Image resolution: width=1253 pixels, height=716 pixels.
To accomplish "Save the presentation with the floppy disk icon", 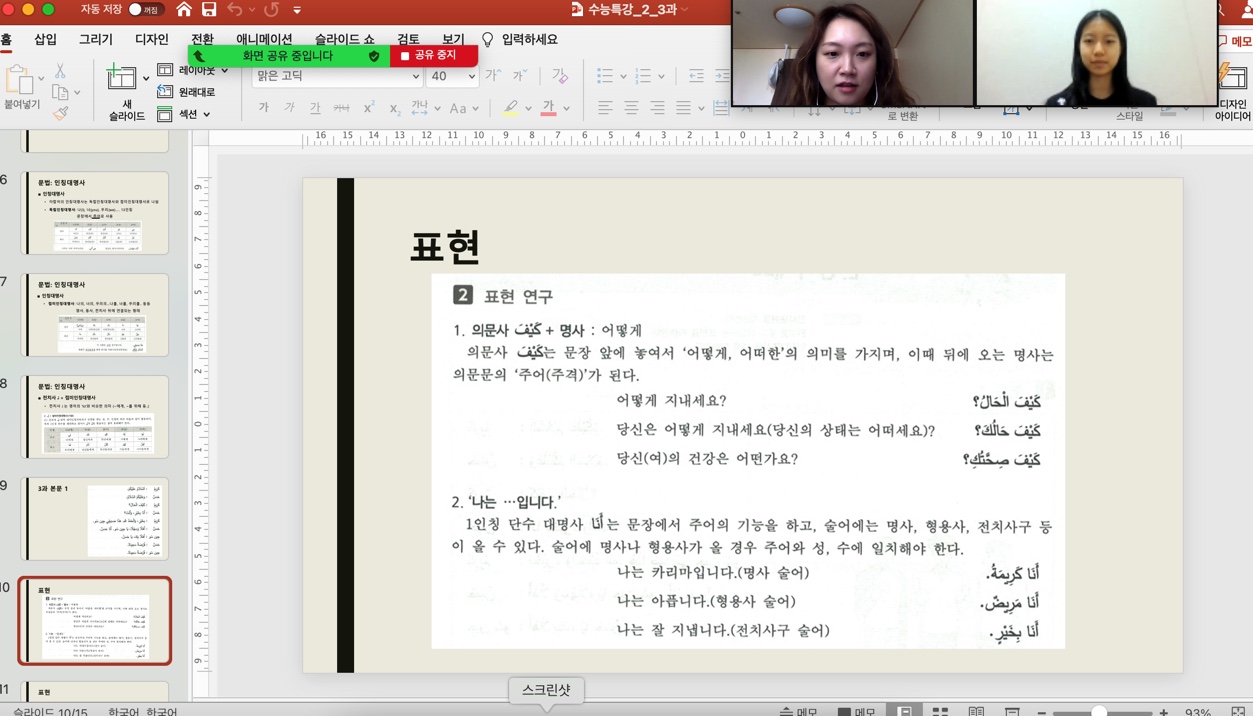I will tap(209, 10).
